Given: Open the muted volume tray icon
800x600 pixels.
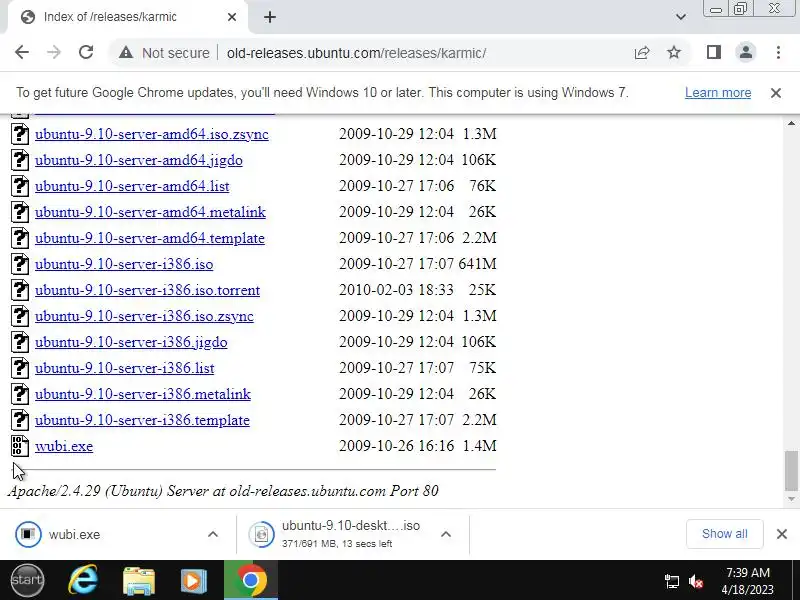Looking at the screenshot, I should (x=695, y=581).
